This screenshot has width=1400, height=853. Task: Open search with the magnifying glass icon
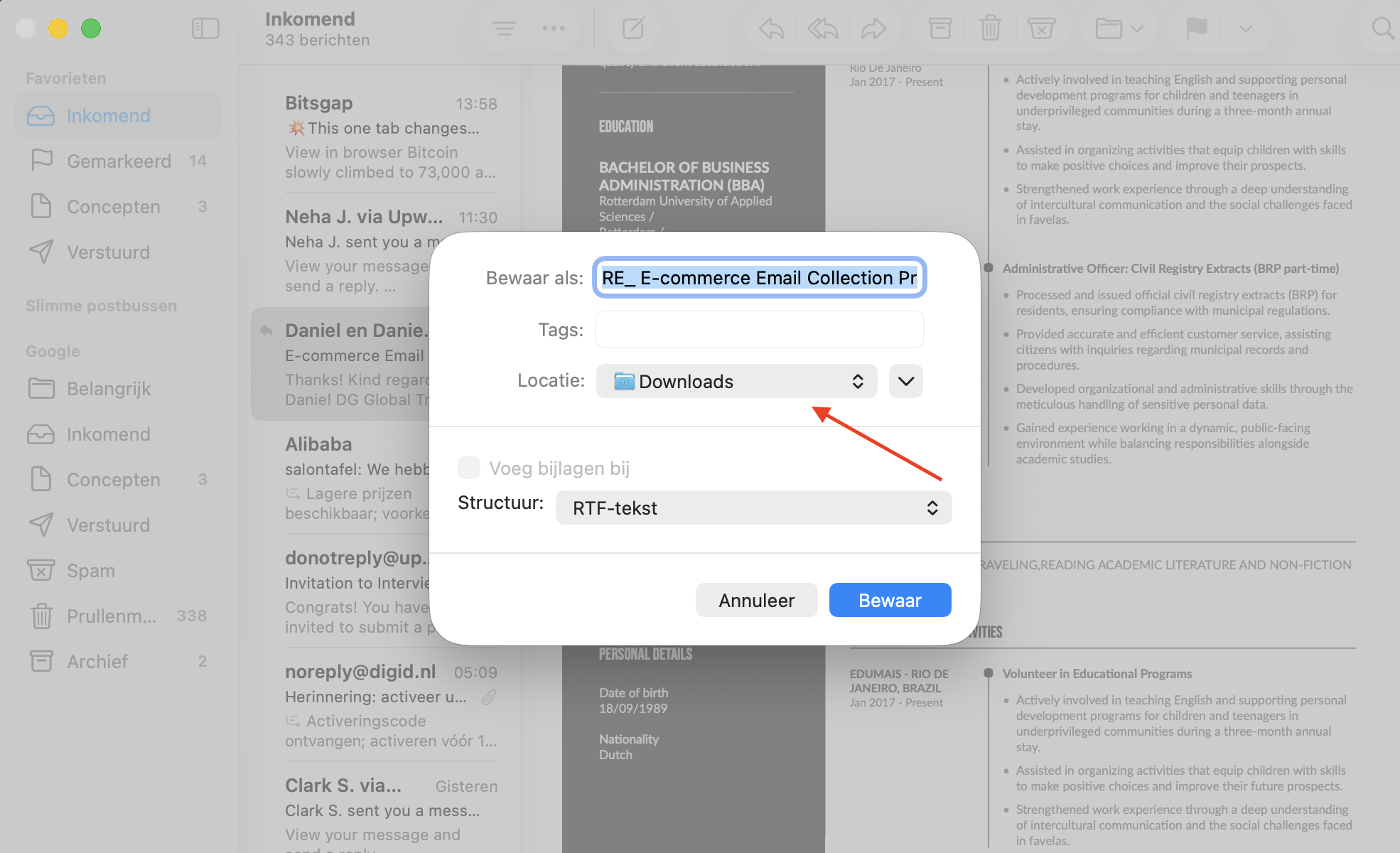pyautogui.click(x=1382, y=28)
